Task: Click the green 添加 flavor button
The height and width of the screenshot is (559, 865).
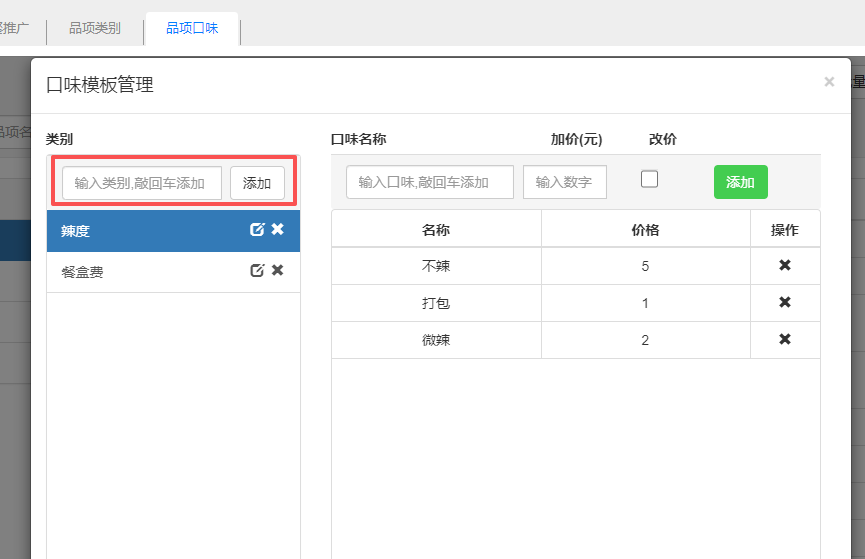Action: click(x=740, y=182)
